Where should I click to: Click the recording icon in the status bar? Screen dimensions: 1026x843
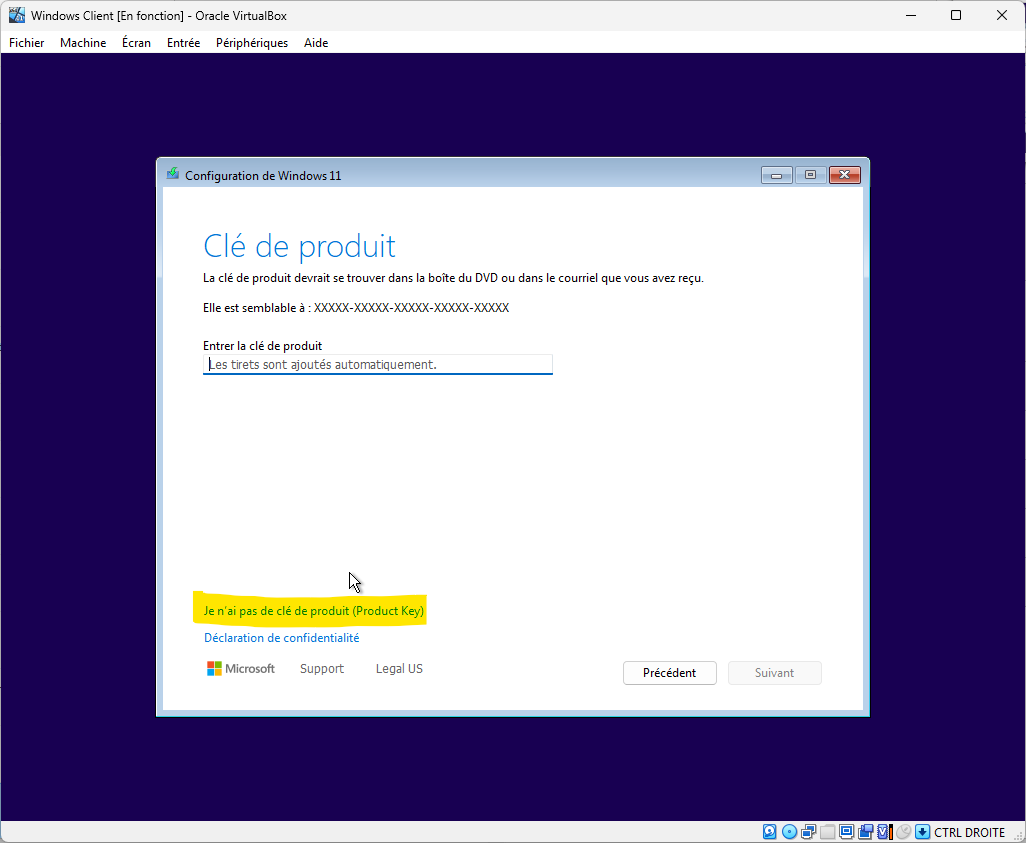pos(866,832)
